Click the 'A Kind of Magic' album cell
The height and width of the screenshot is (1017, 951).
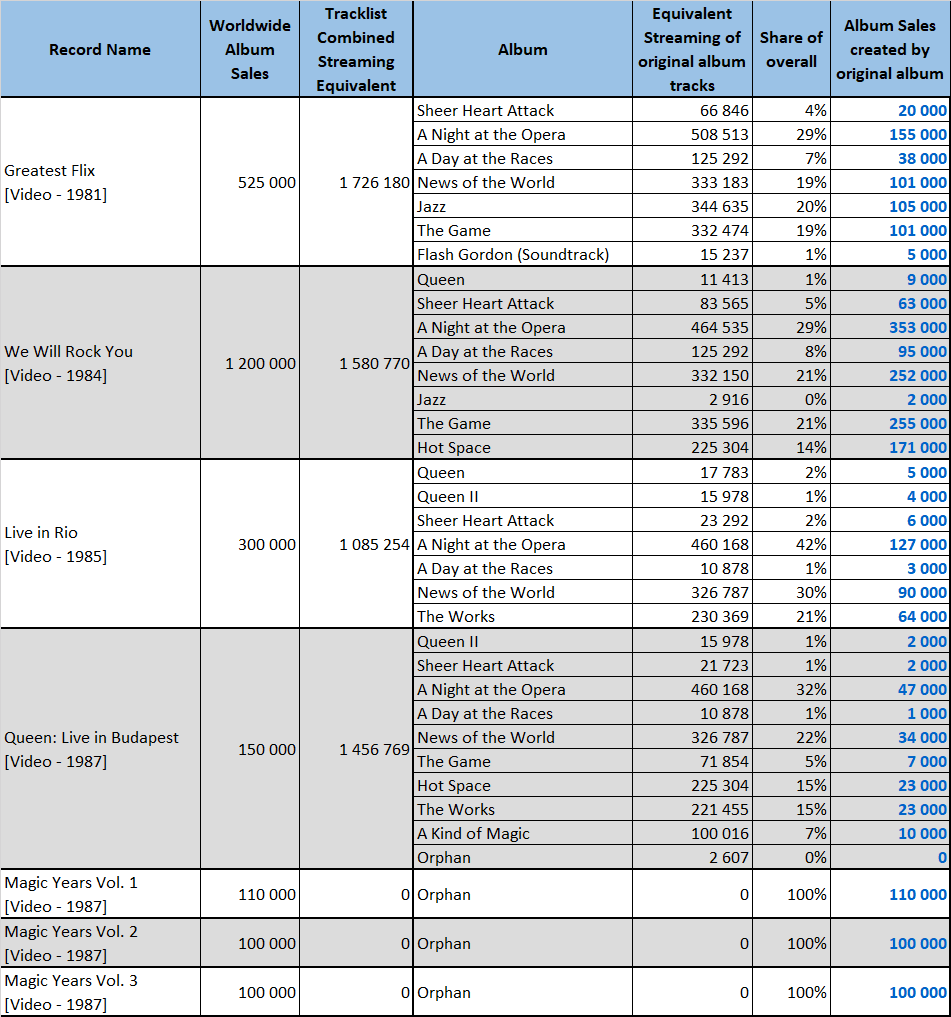pos(523,833)
